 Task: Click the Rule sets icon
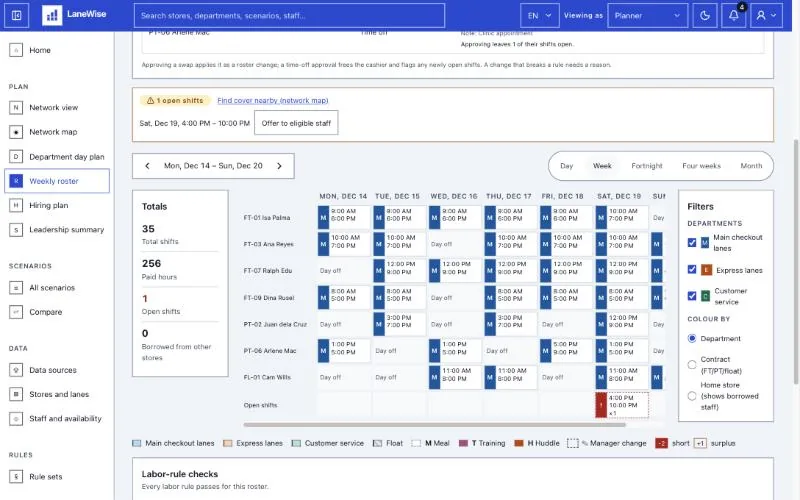(16, 477)
